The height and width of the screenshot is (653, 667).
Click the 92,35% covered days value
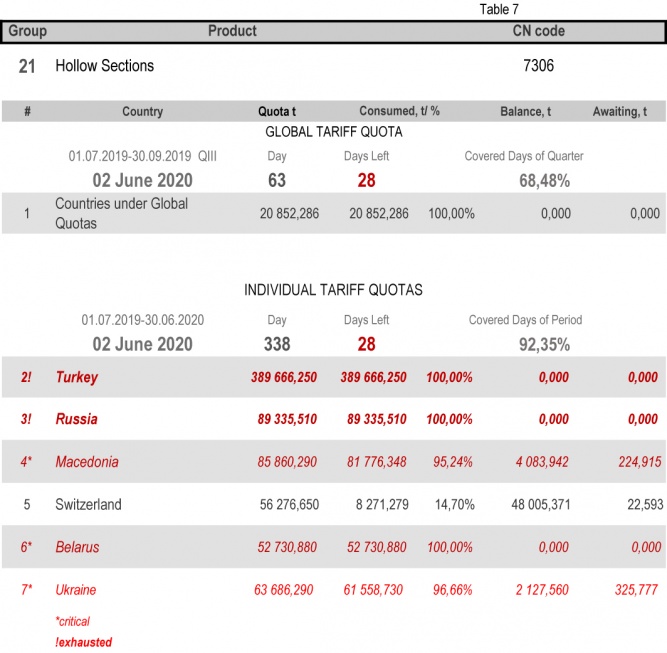click(545, 345)
